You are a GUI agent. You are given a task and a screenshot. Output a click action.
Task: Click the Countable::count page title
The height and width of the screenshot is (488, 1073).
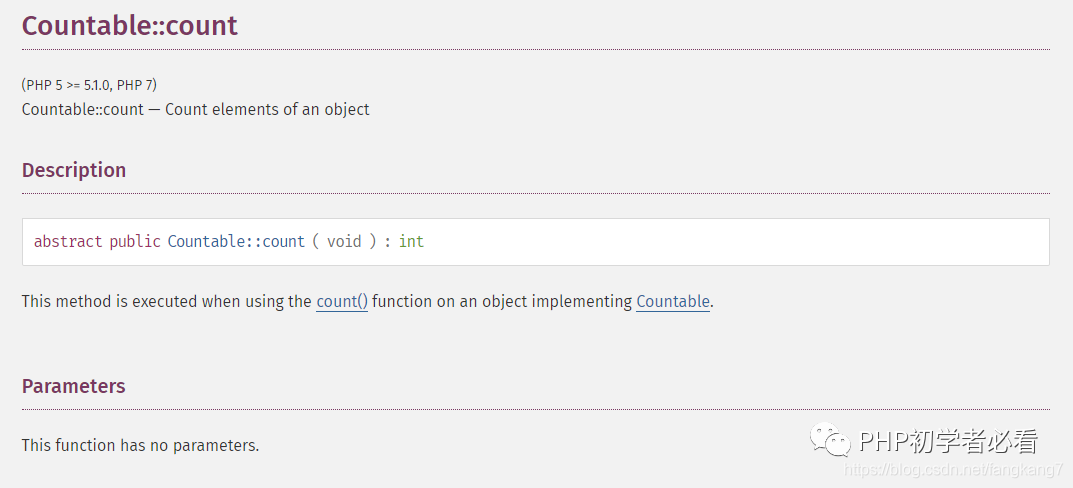coord(130,25)
